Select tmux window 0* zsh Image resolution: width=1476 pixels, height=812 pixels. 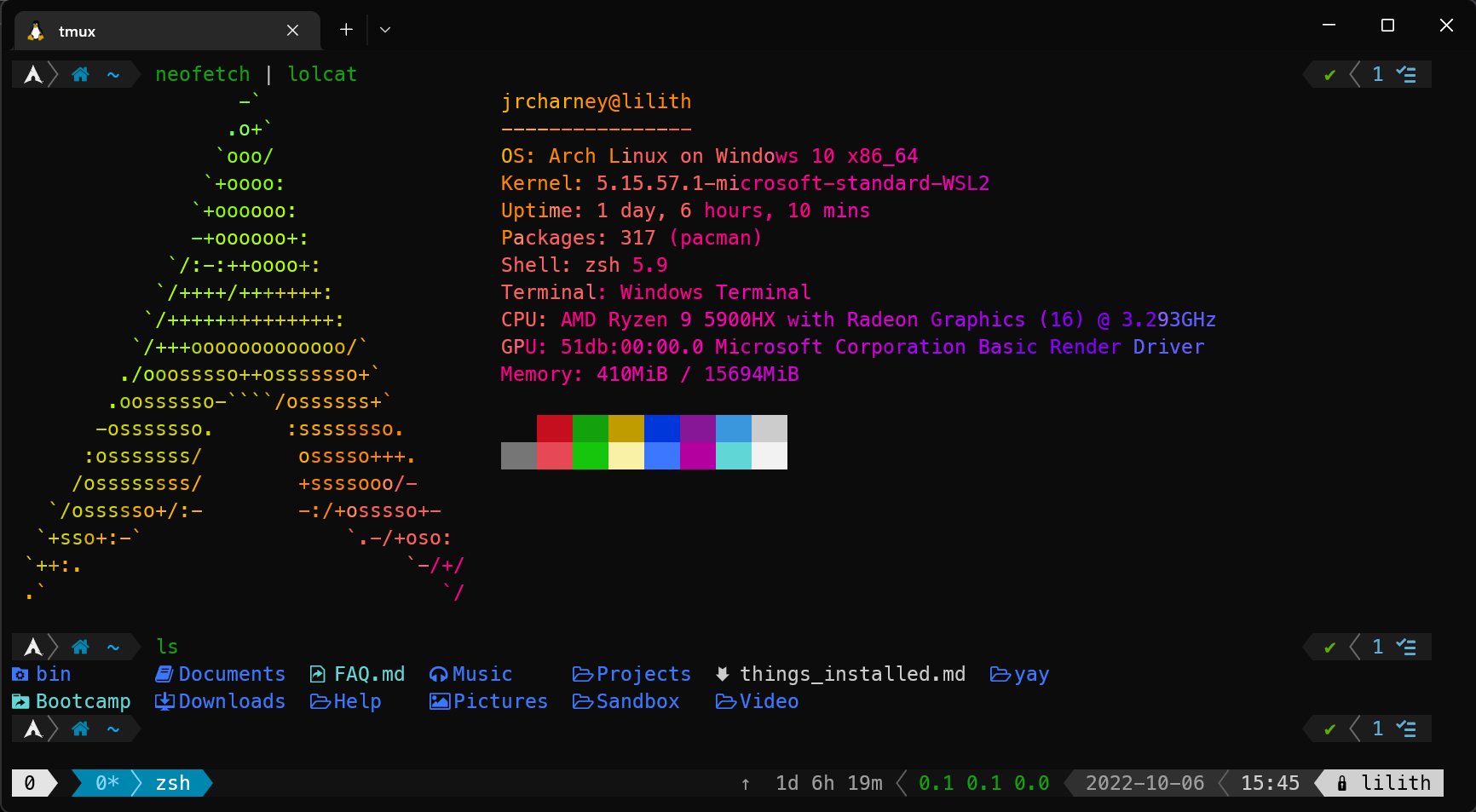pos(141,783)
